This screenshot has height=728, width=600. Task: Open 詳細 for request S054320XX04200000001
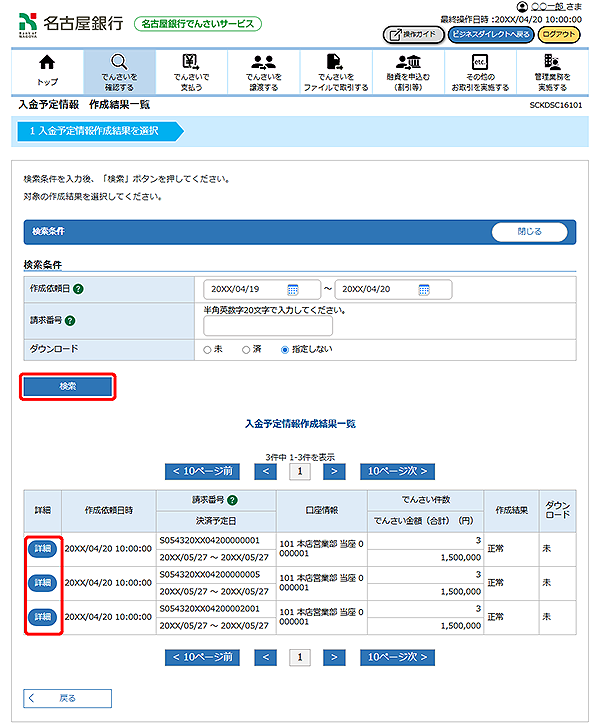[x=42, y=549]
